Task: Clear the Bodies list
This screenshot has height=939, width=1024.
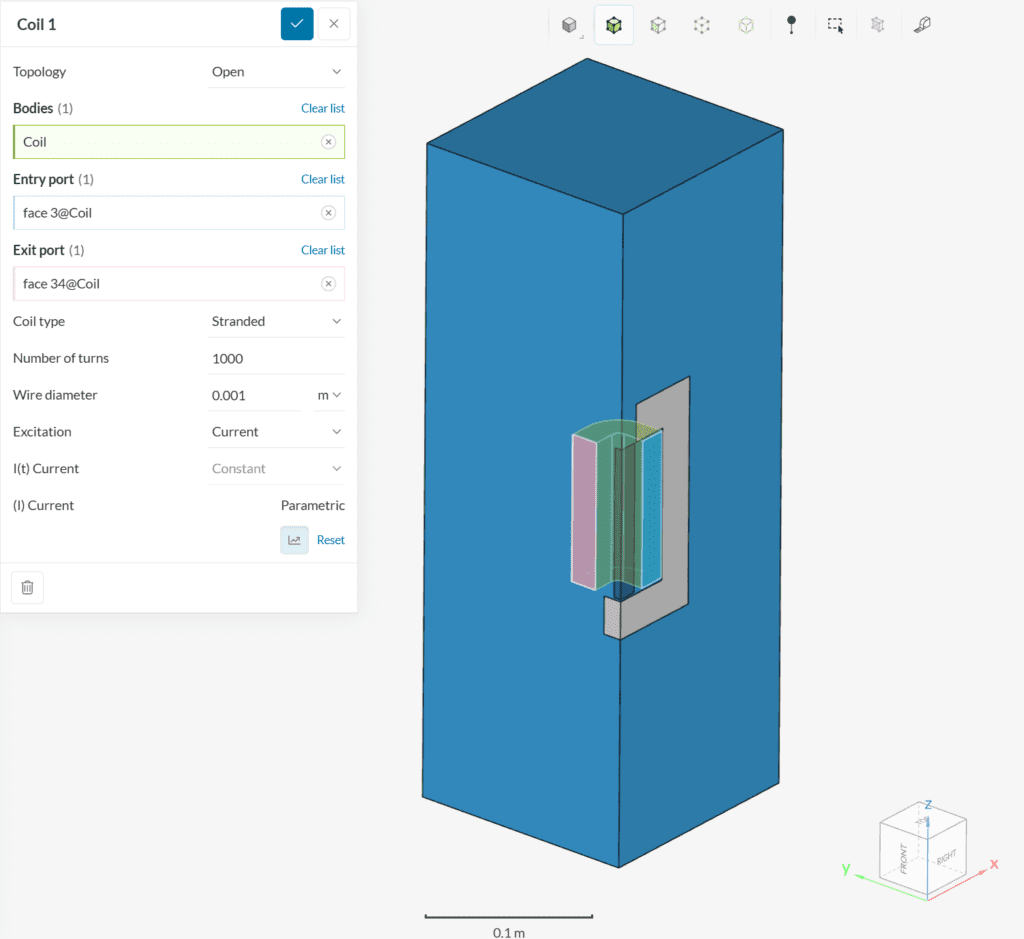Action: point(323,108)
